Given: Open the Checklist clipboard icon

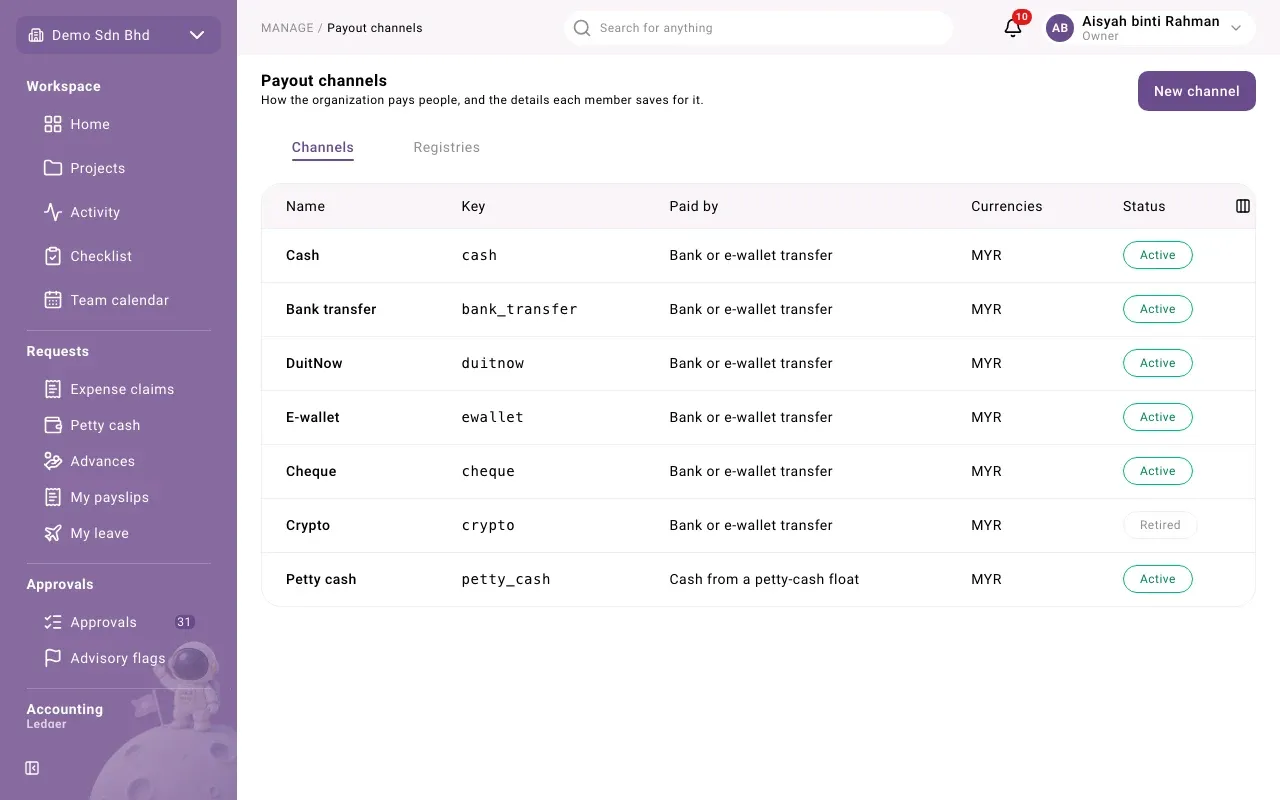Looking at the screenshot, I should 53,256.
